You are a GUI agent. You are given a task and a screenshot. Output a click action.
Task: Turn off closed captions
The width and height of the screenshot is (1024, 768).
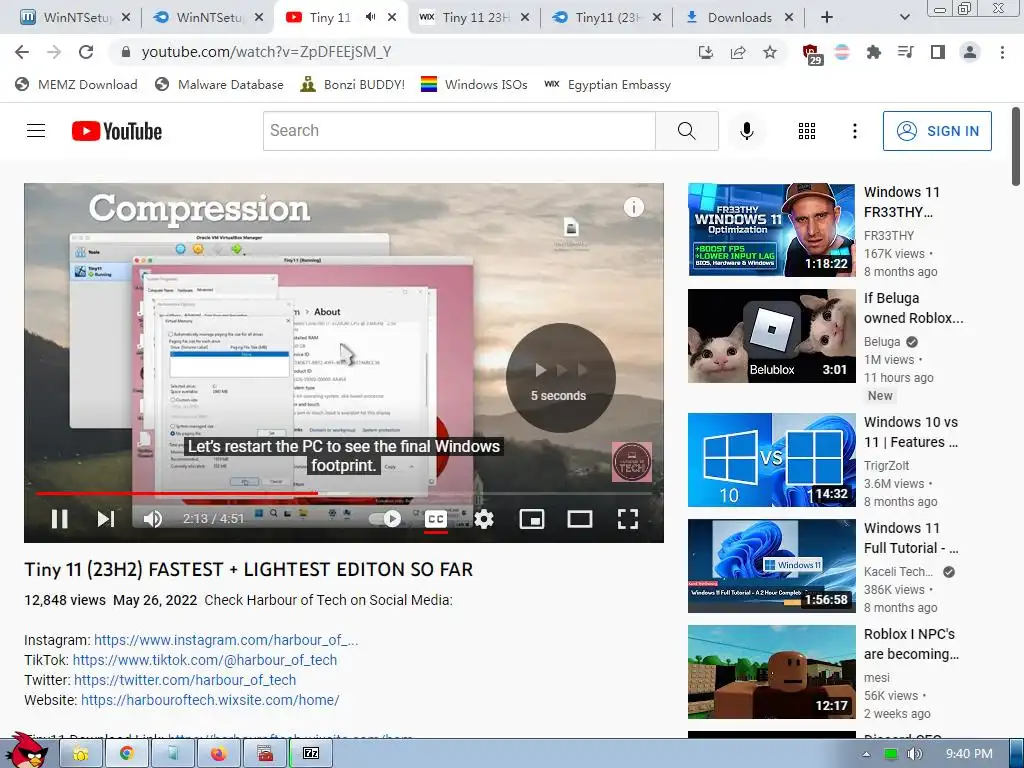[436, 519]
